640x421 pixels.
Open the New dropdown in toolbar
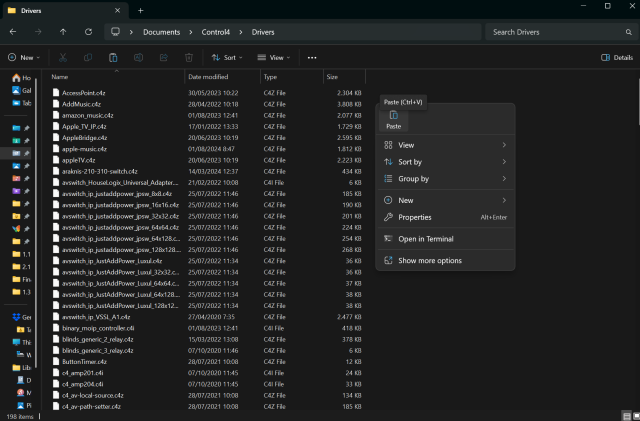pos(24,58)
